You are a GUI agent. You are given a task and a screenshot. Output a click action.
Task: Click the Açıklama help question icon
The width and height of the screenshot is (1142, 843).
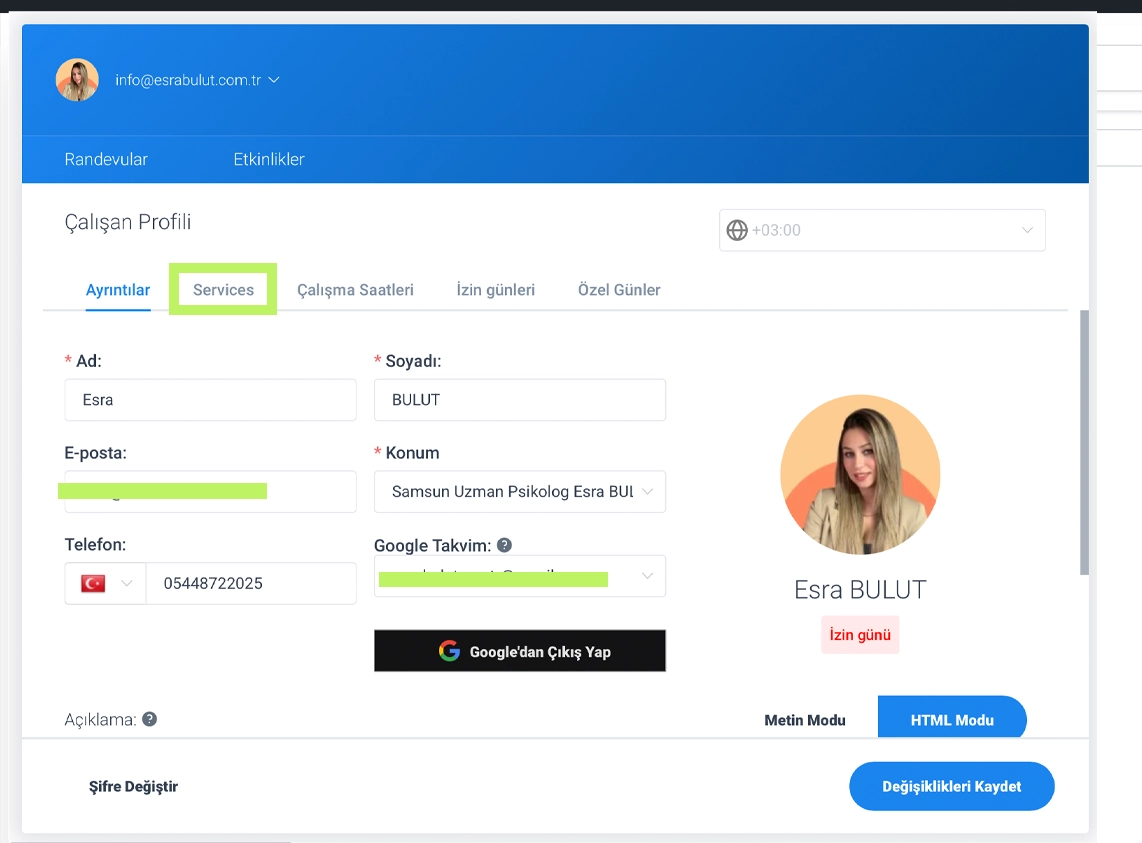(149, 719)
